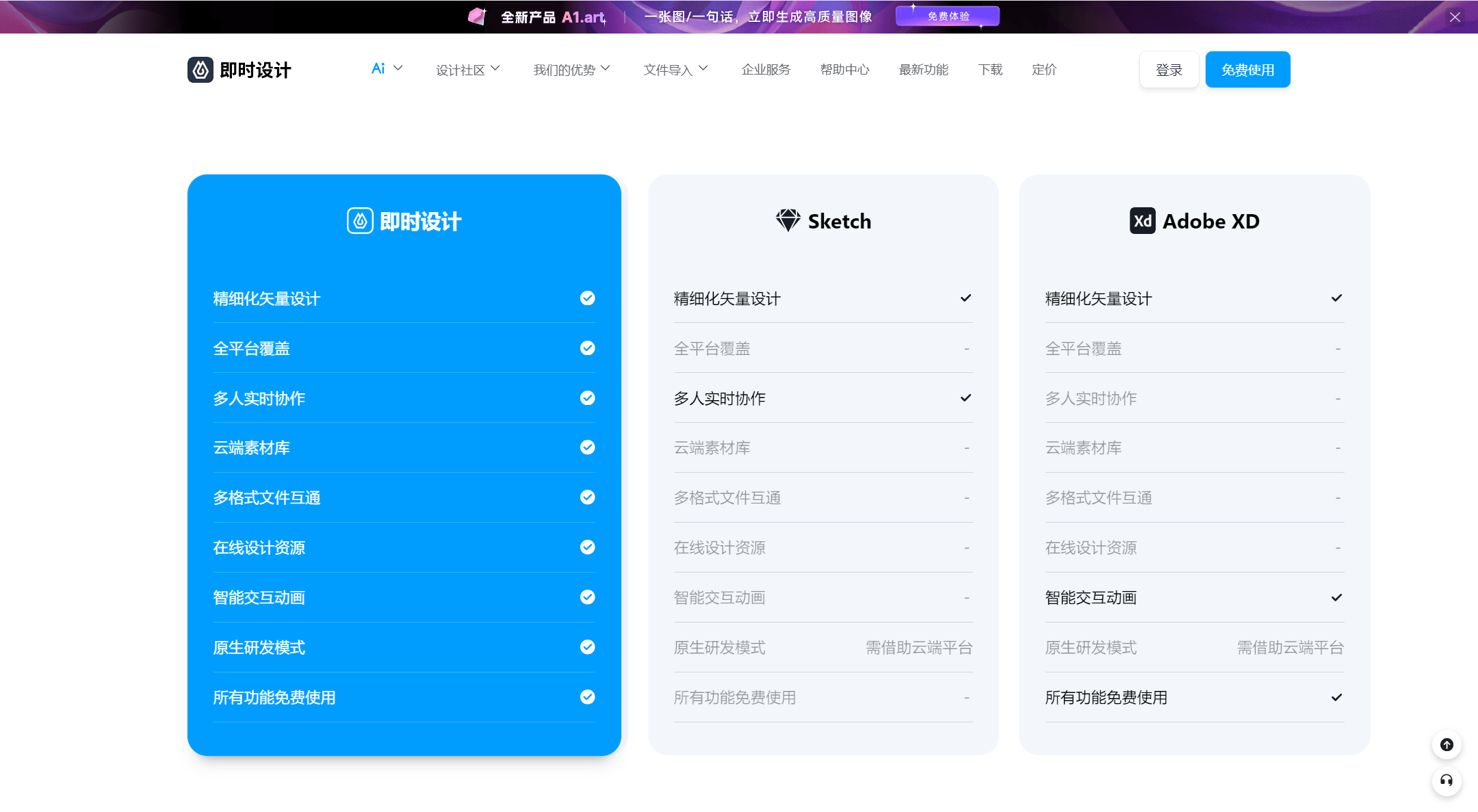Go to 下载 page
1478x812 pixels.
pos(990,70)
